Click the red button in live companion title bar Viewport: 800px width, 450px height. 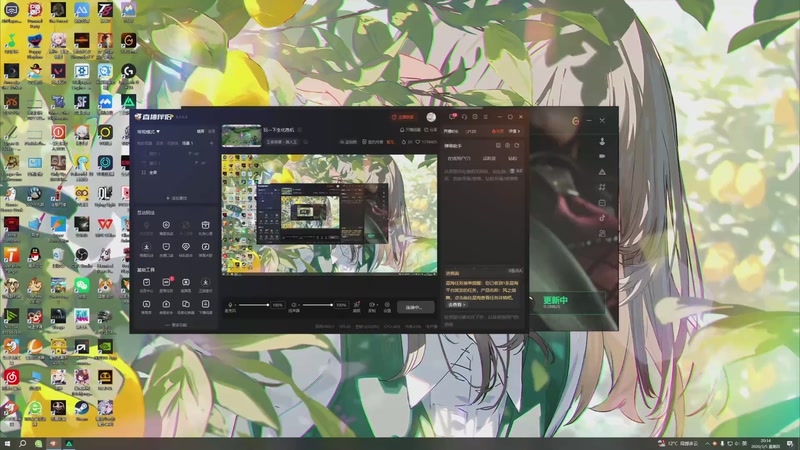coord(403,117)
